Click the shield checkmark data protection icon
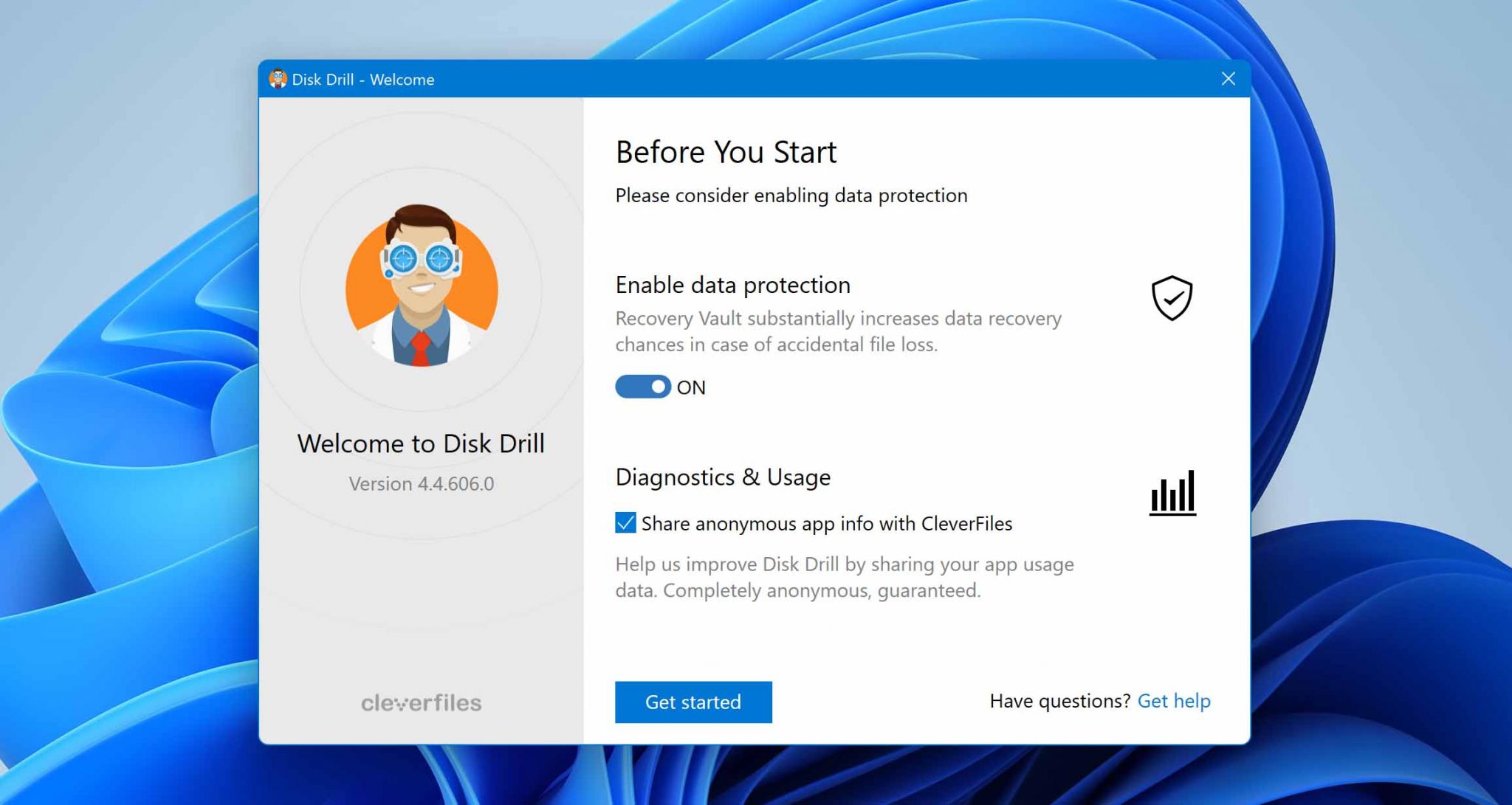Screen dimensions: 1512x805 pyautogui.click(x=1172, y=298)
